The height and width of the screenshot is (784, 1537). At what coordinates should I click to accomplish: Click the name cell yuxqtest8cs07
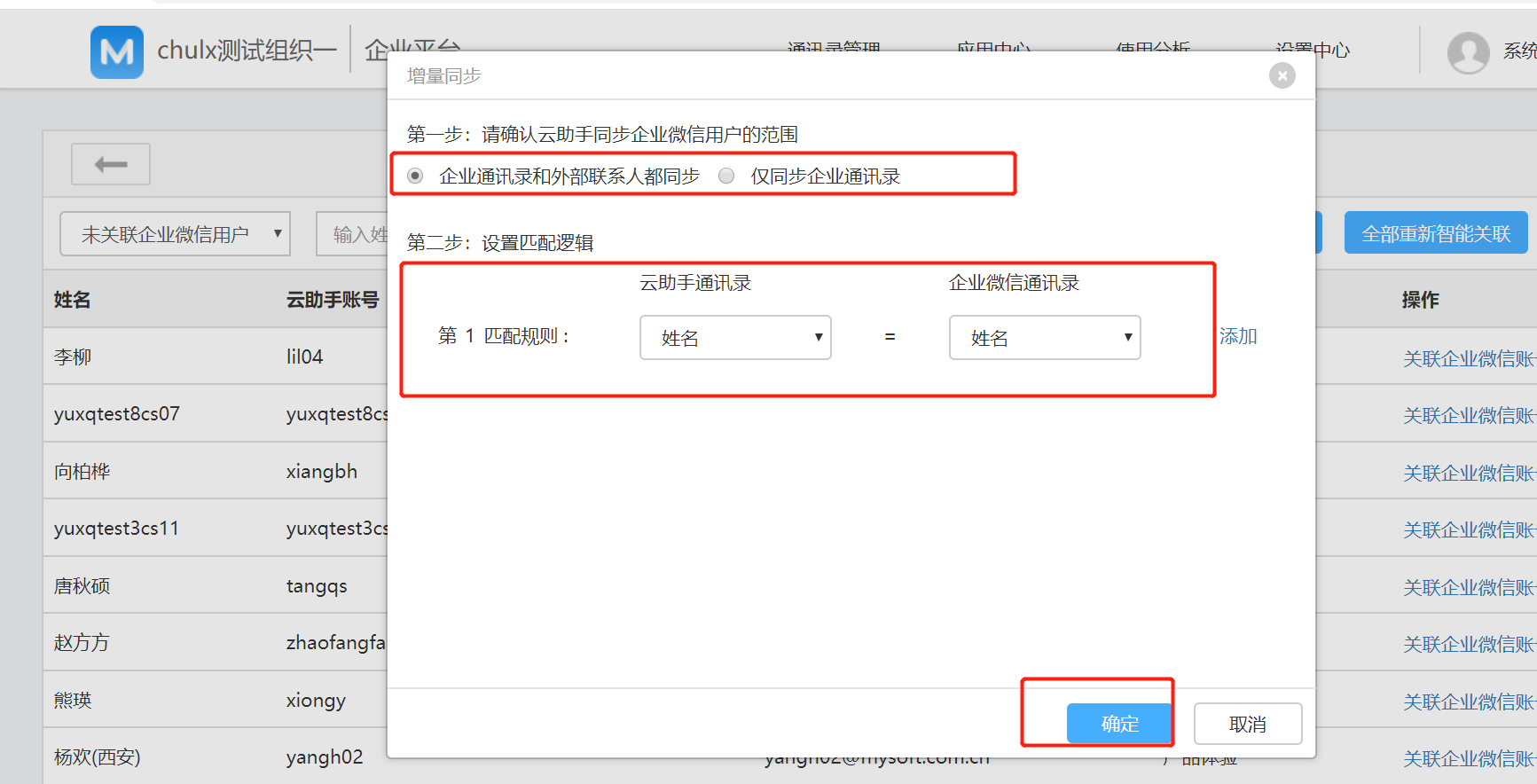pyautogui.click(x=117, y=414)
